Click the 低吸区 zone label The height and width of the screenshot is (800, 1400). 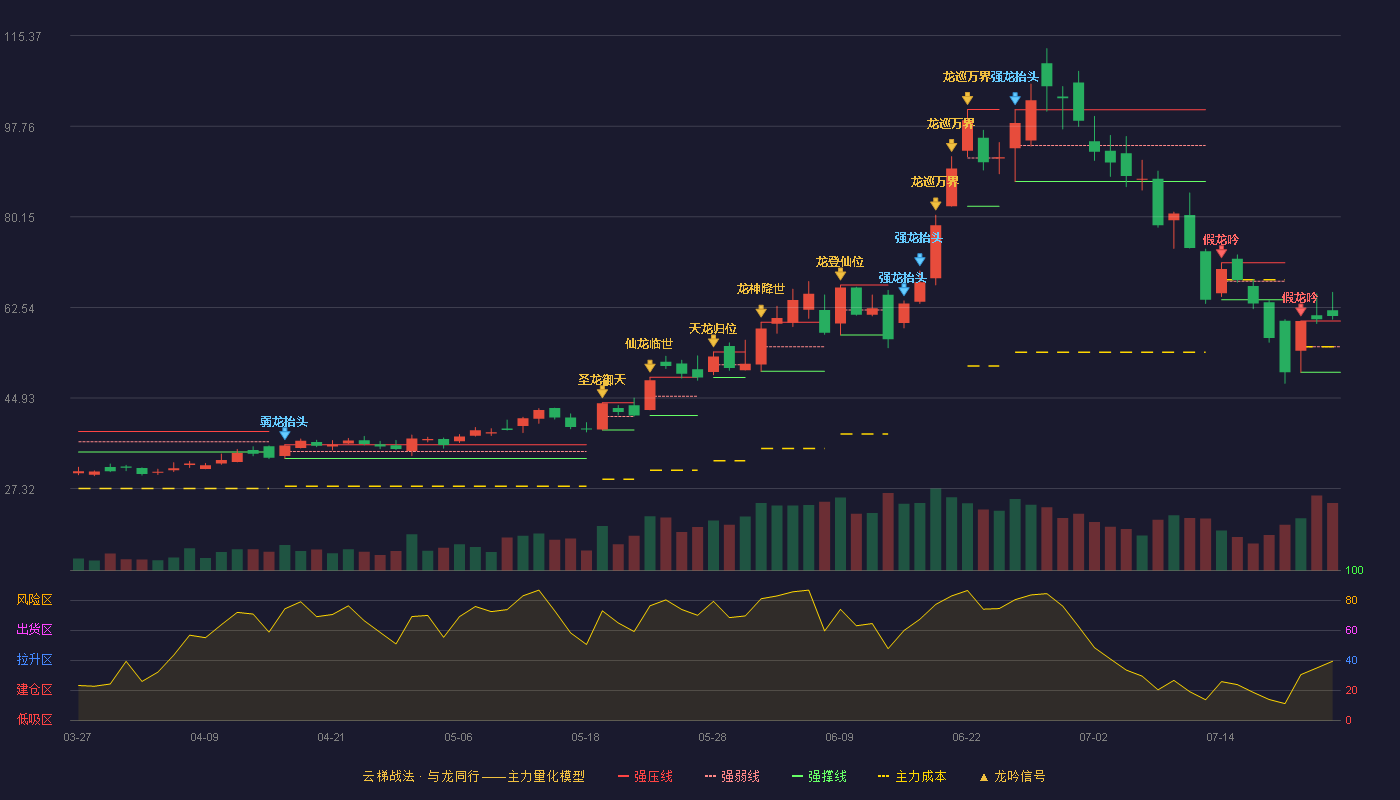(x=34, y=719)
